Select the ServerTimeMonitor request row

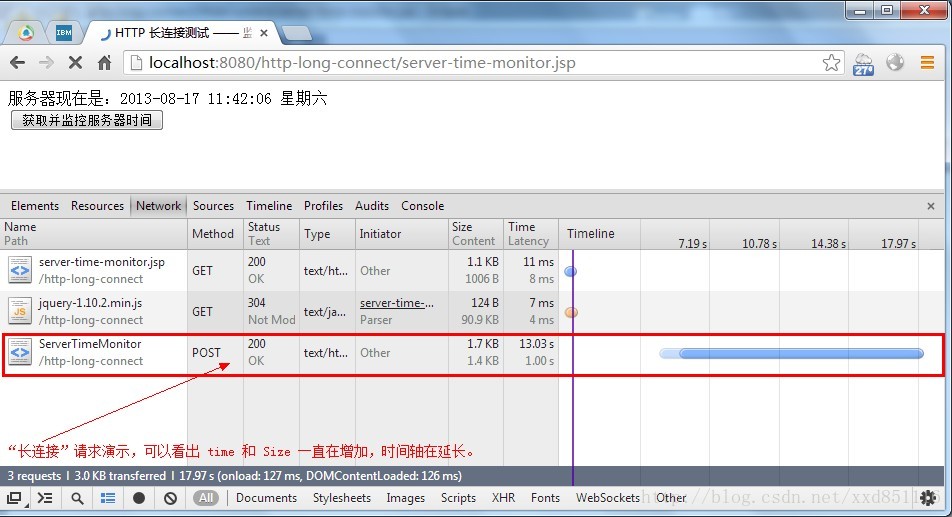[472, 353]
